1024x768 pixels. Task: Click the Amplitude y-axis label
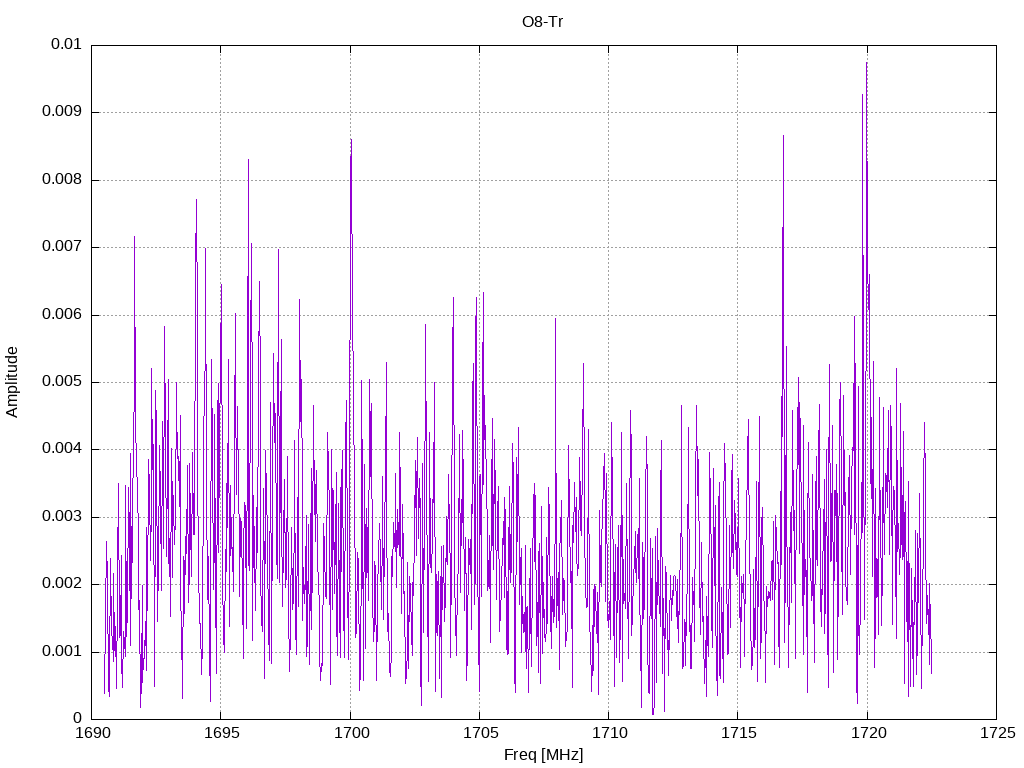12,382
